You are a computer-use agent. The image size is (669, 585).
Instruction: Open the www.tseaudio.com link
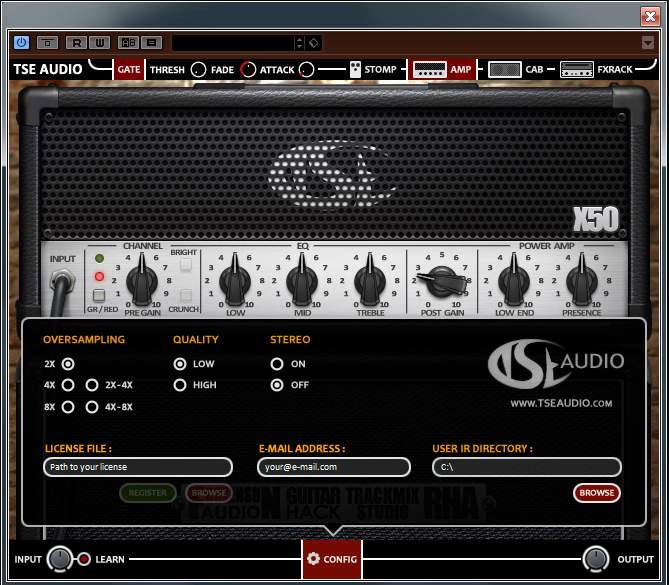click(561, 403)
